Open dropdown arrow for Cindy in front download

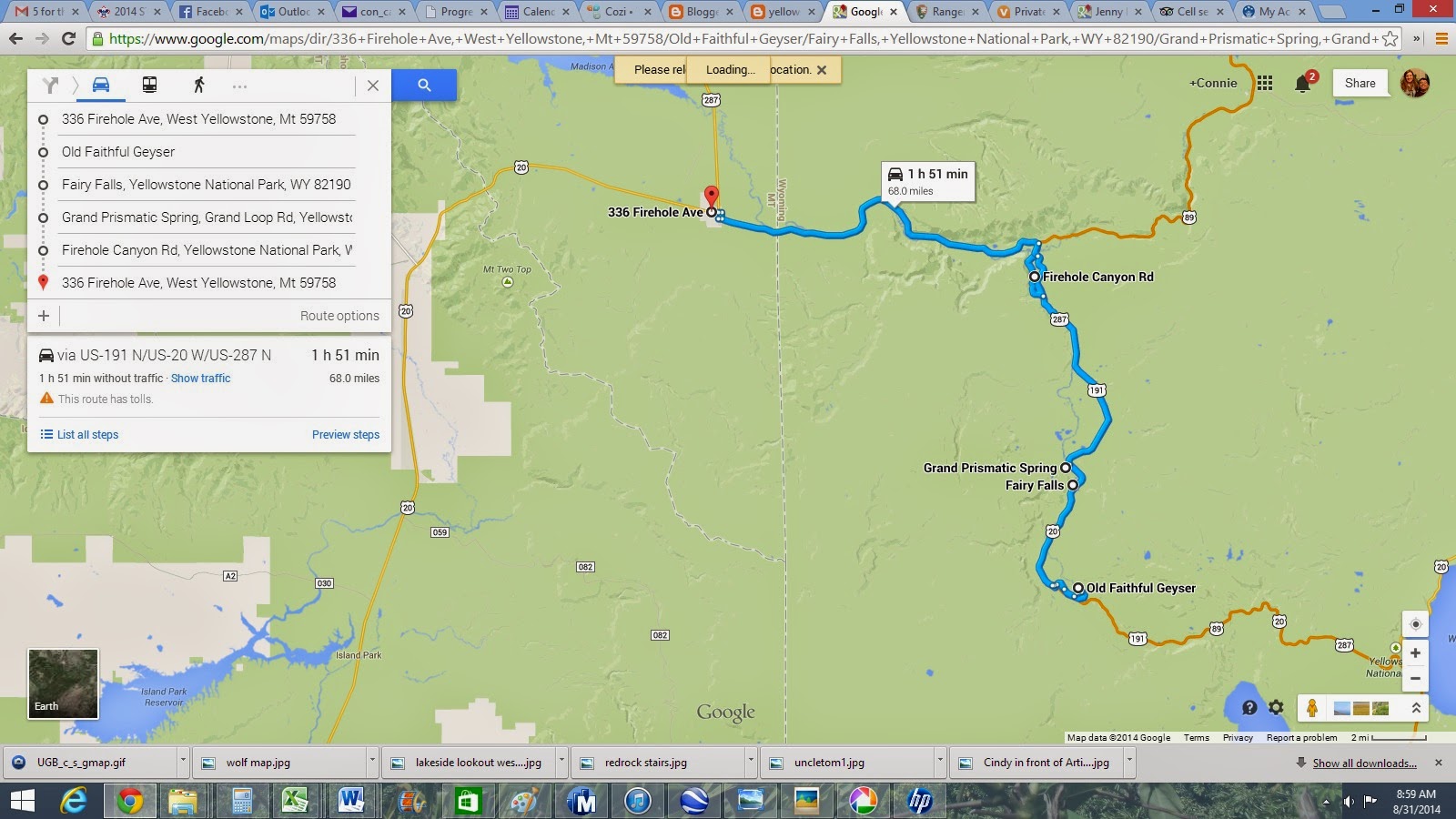(1128, 762)
